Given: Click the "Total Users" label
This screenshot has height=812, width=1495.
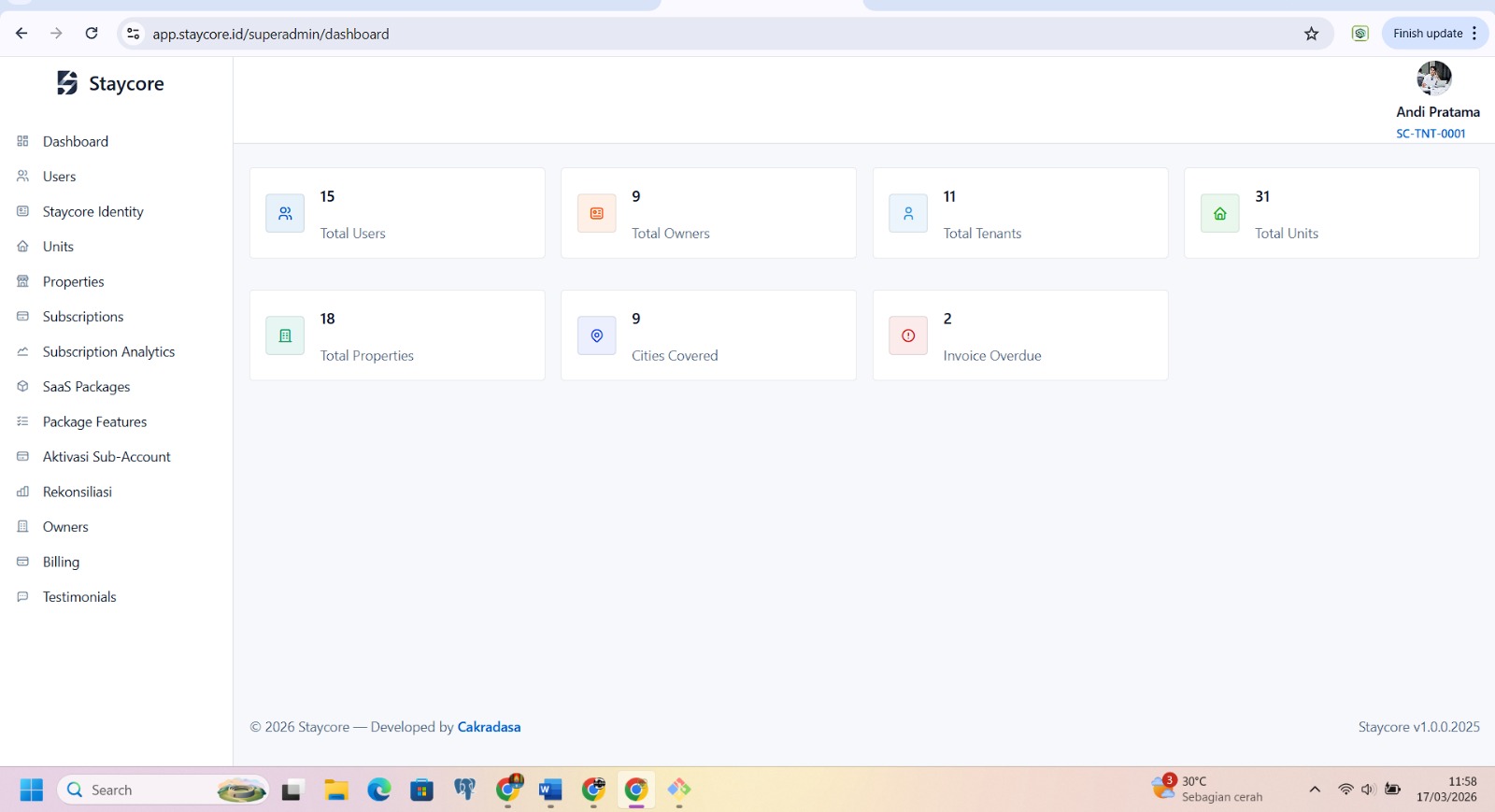Looking at the screenshot, I should click(x=352, y=234).
